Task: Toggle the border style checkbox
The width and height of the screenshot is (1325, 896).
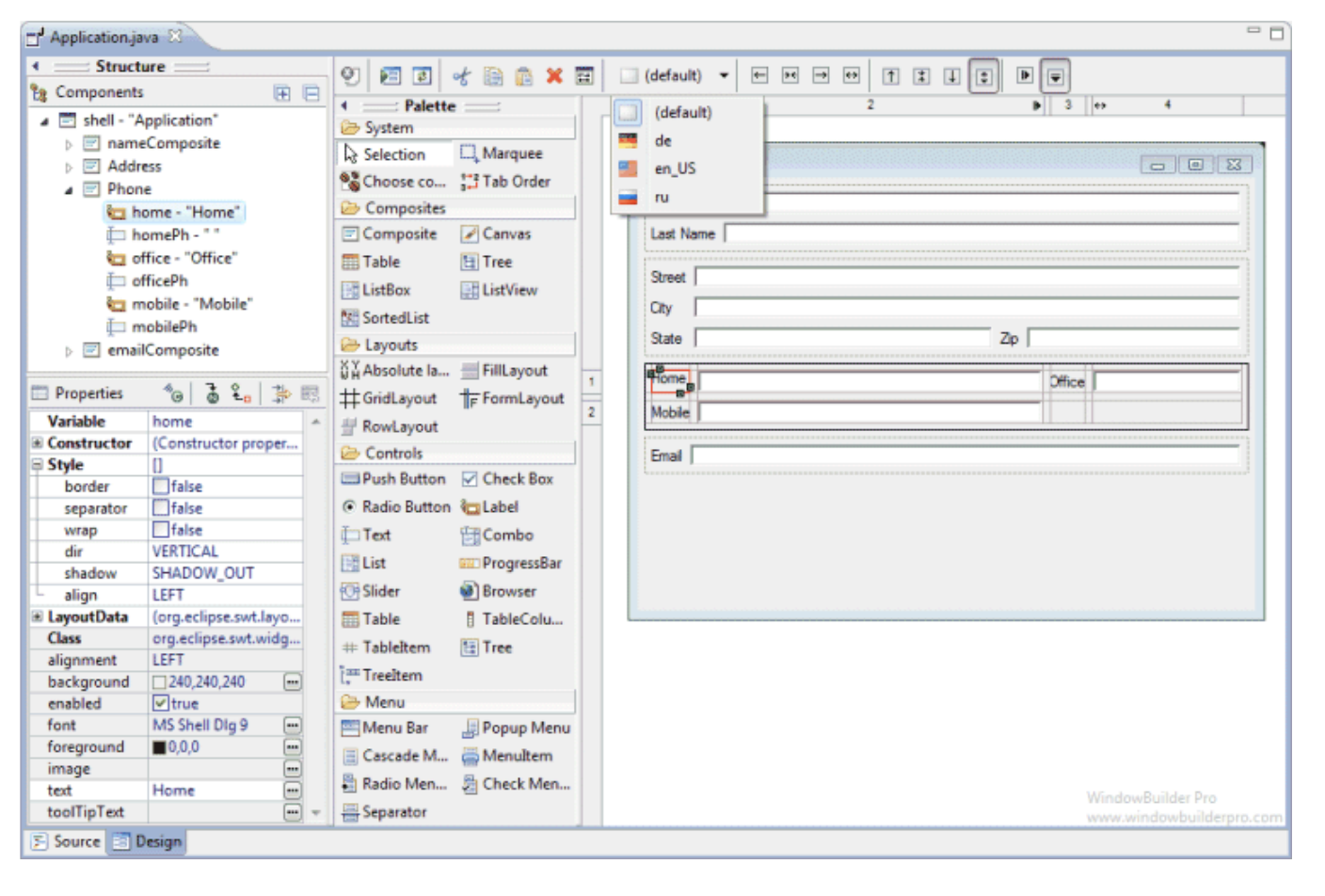Action: pyautogui.click(x=161, y=487)
